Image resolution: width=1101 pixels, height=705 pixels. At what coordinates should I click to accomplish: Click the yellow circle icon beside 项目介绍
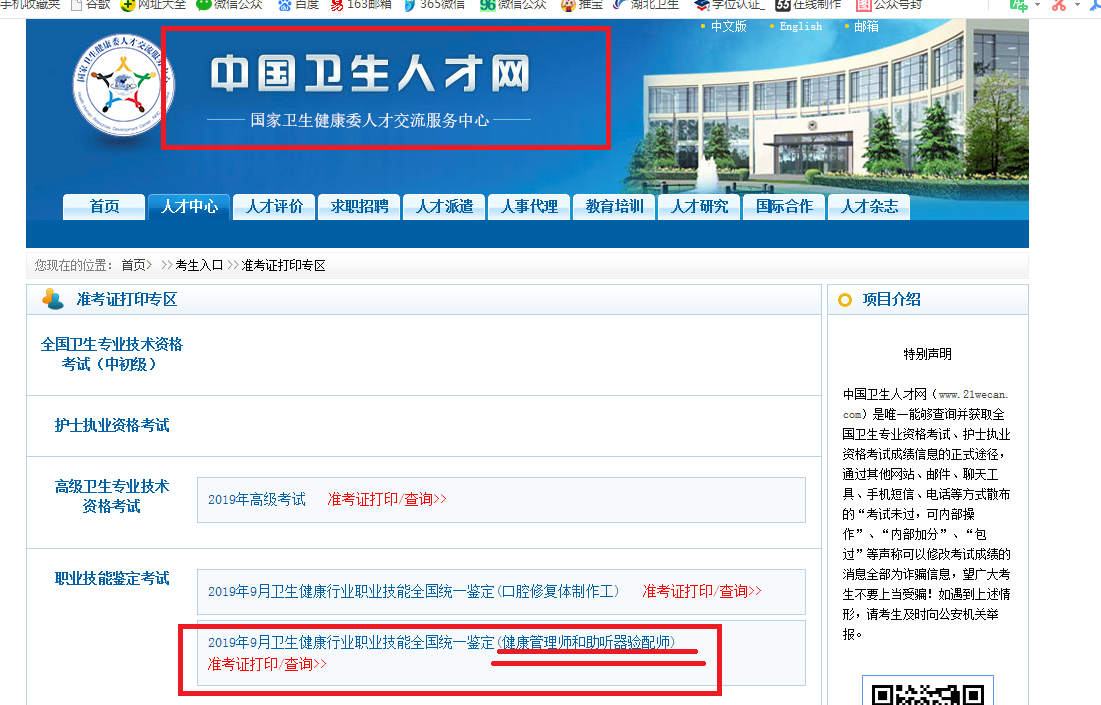point(845,300)
